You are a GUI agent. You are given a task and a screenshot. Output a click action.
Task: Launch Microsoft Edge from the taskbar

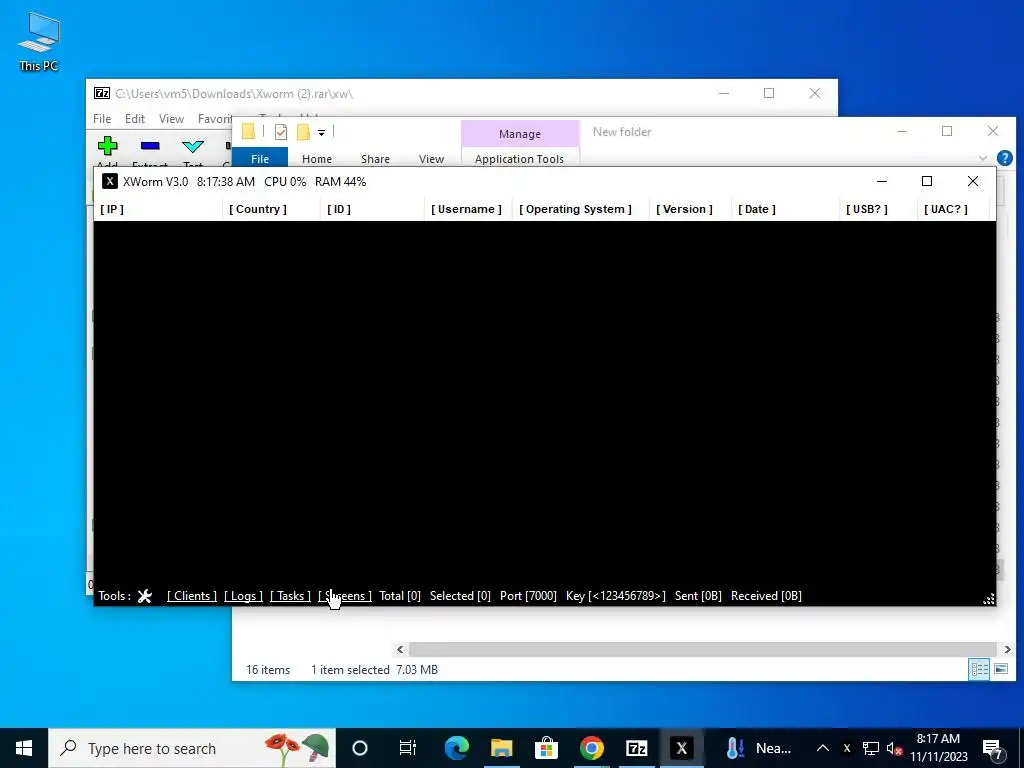click(x=456, y=748)
